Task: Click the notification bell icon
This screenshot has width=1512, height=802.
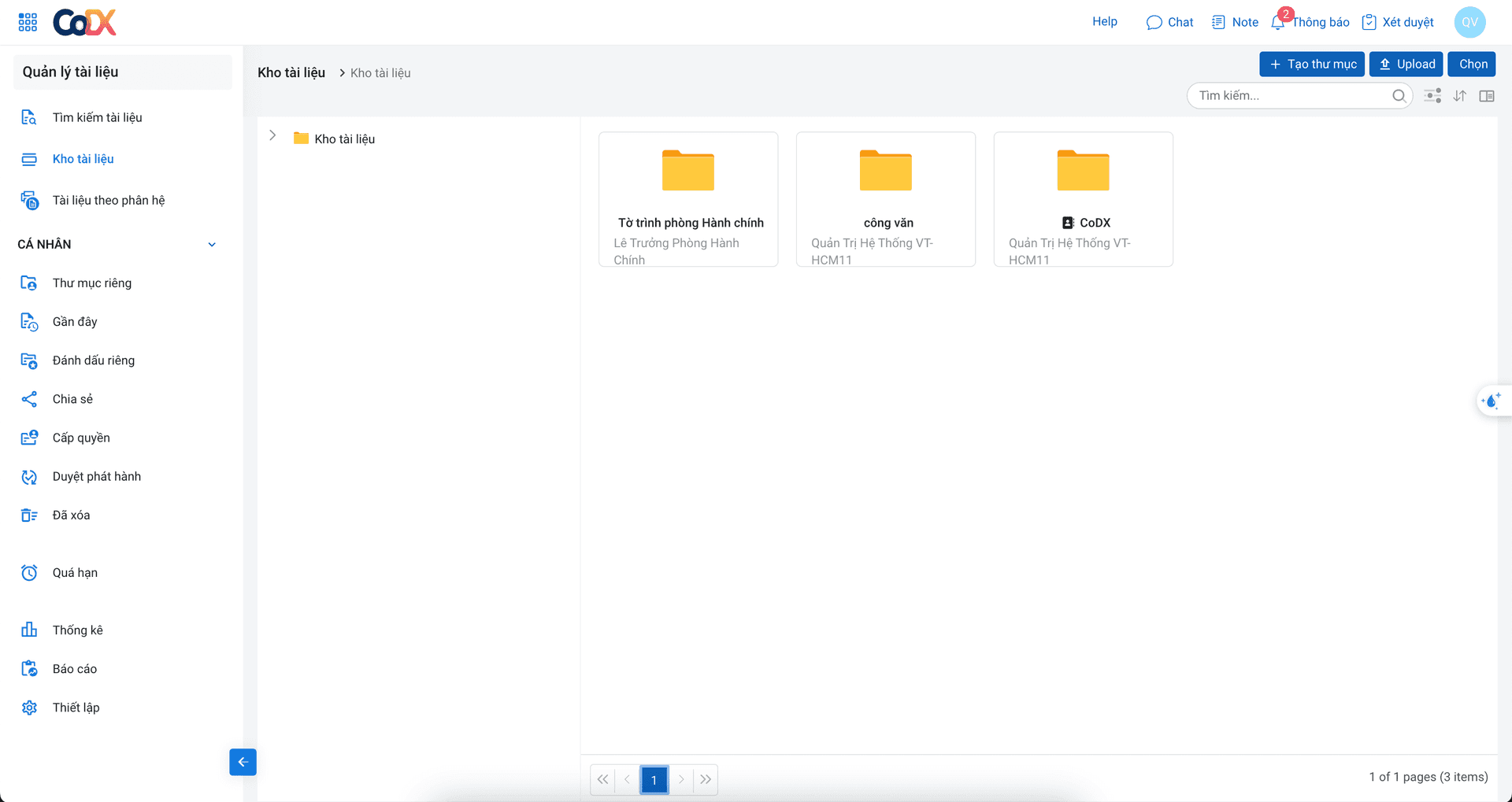Action: [x=1278, y=23]
